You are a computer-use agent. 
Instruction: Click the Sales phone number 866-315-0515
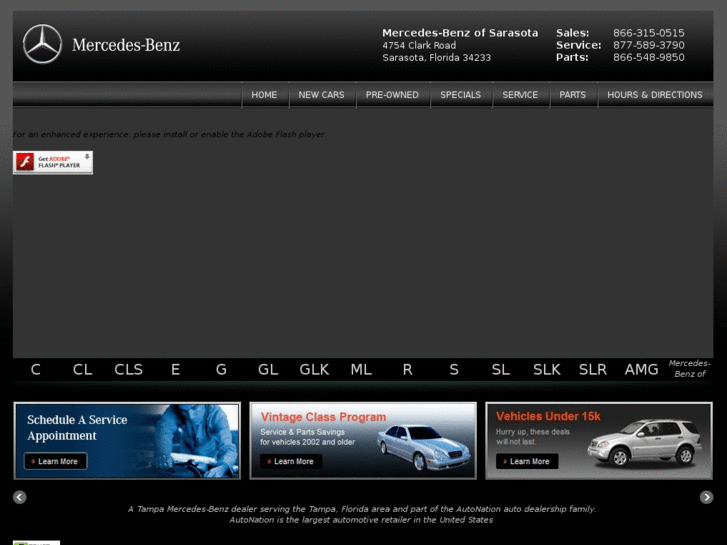(649, 33)
